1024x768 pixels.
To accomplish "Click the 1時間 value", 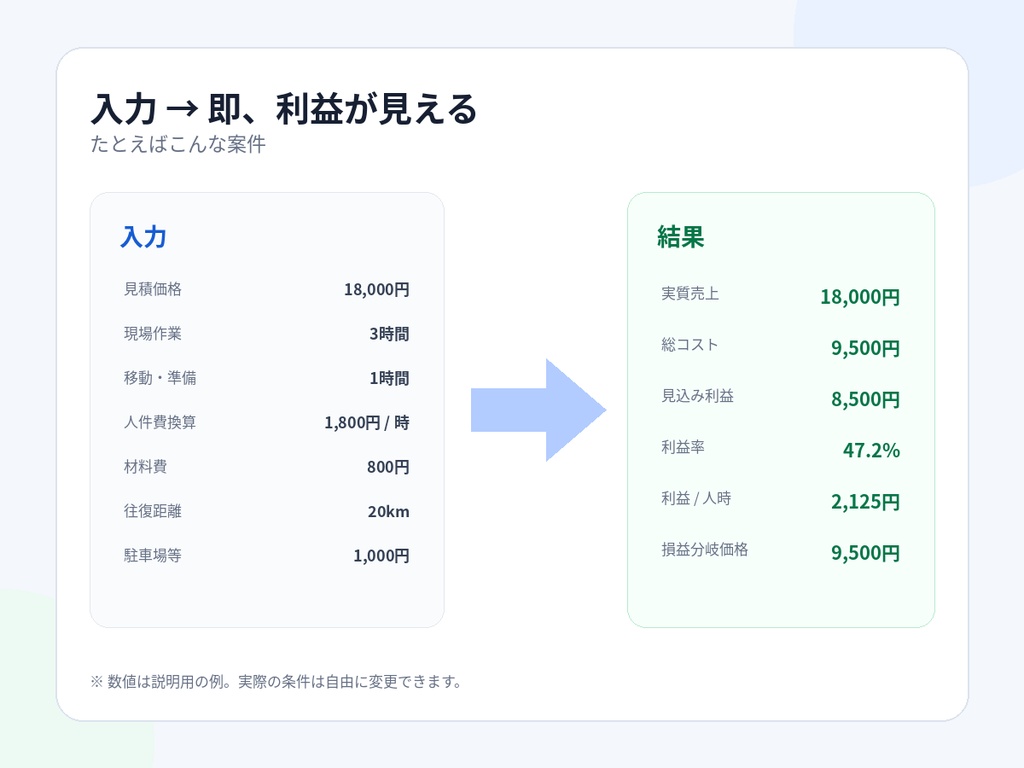I will click(x=389, y=378).
